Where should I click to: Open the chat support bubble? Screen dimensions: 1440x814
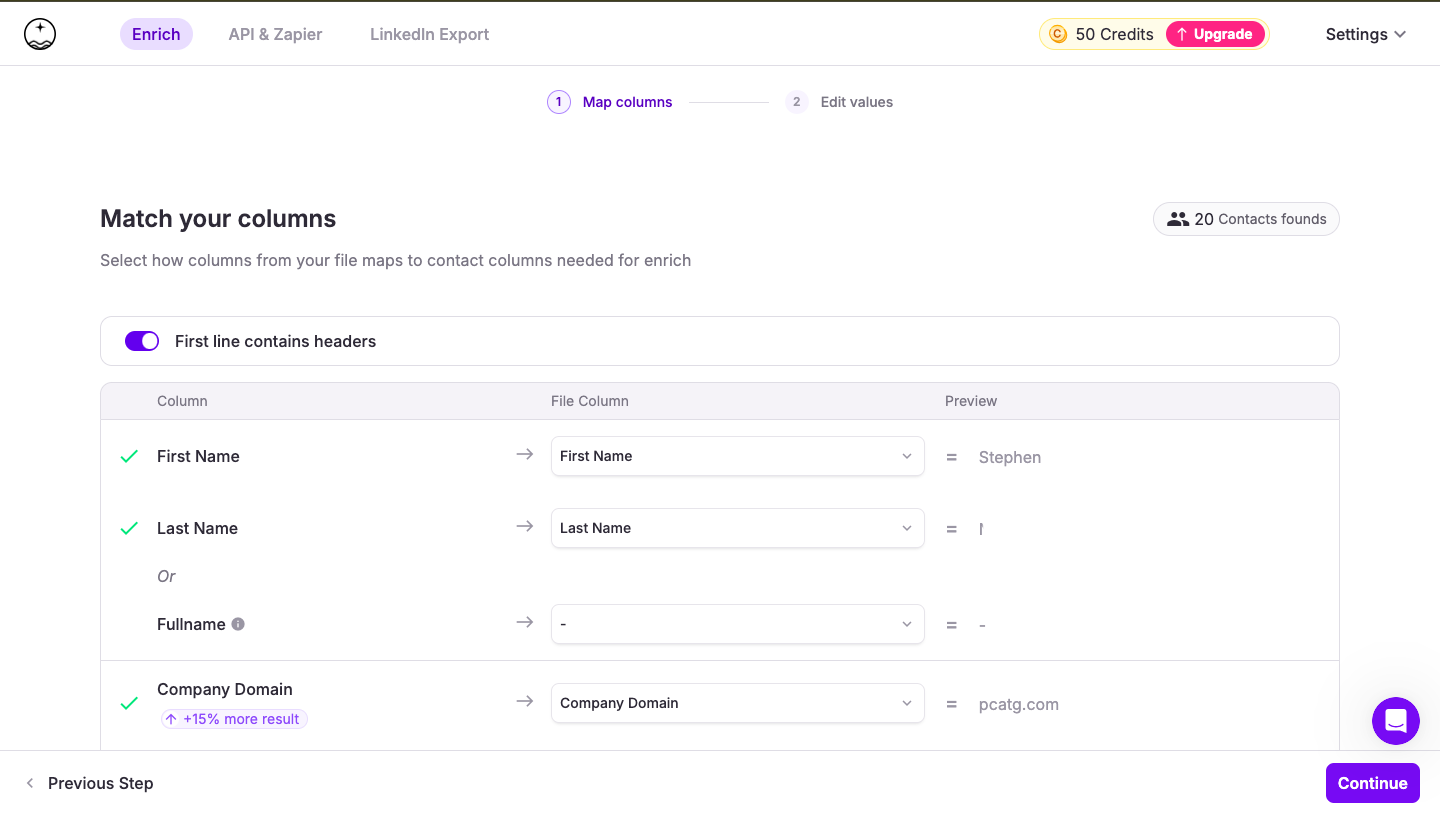(x=1395, y=720)
